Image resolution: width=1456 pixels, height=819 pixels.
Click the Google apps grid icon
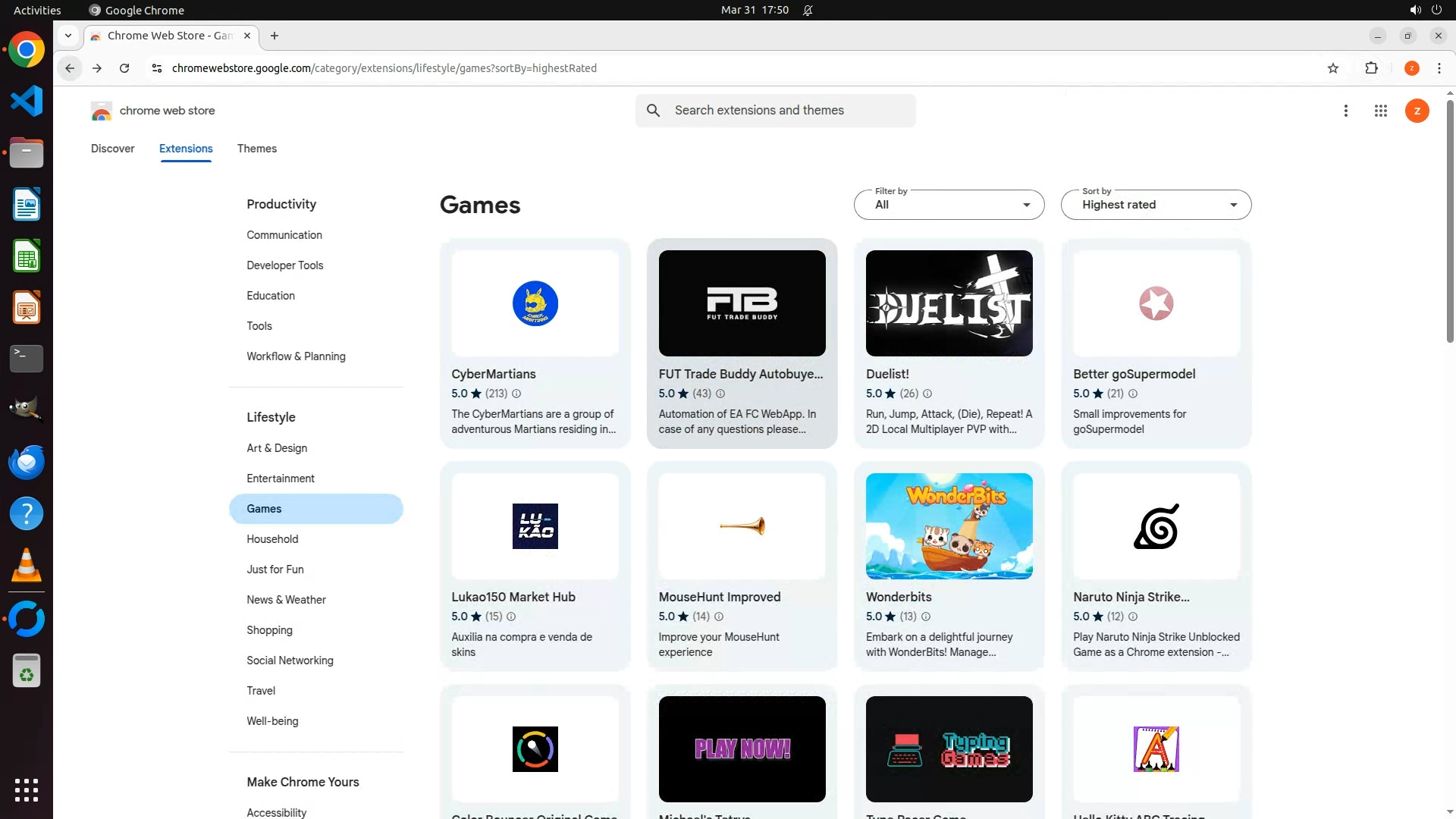click(x=1380, y=111)
